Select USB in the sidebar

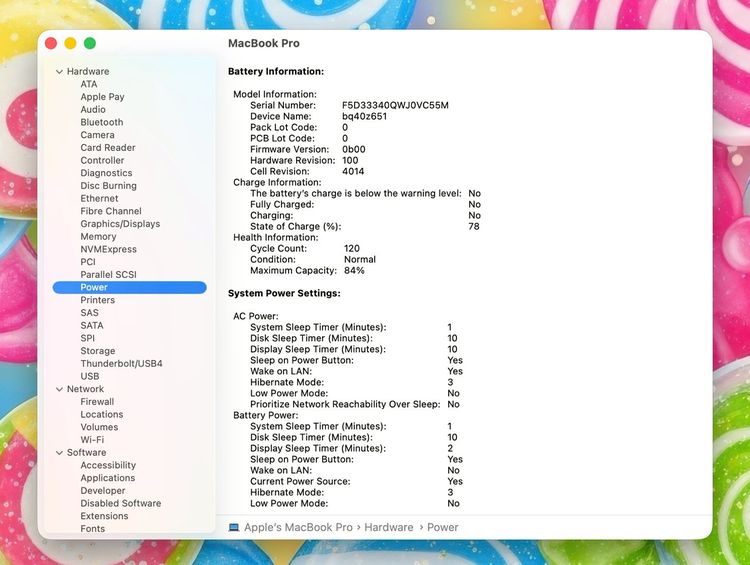tap(90, 377)
